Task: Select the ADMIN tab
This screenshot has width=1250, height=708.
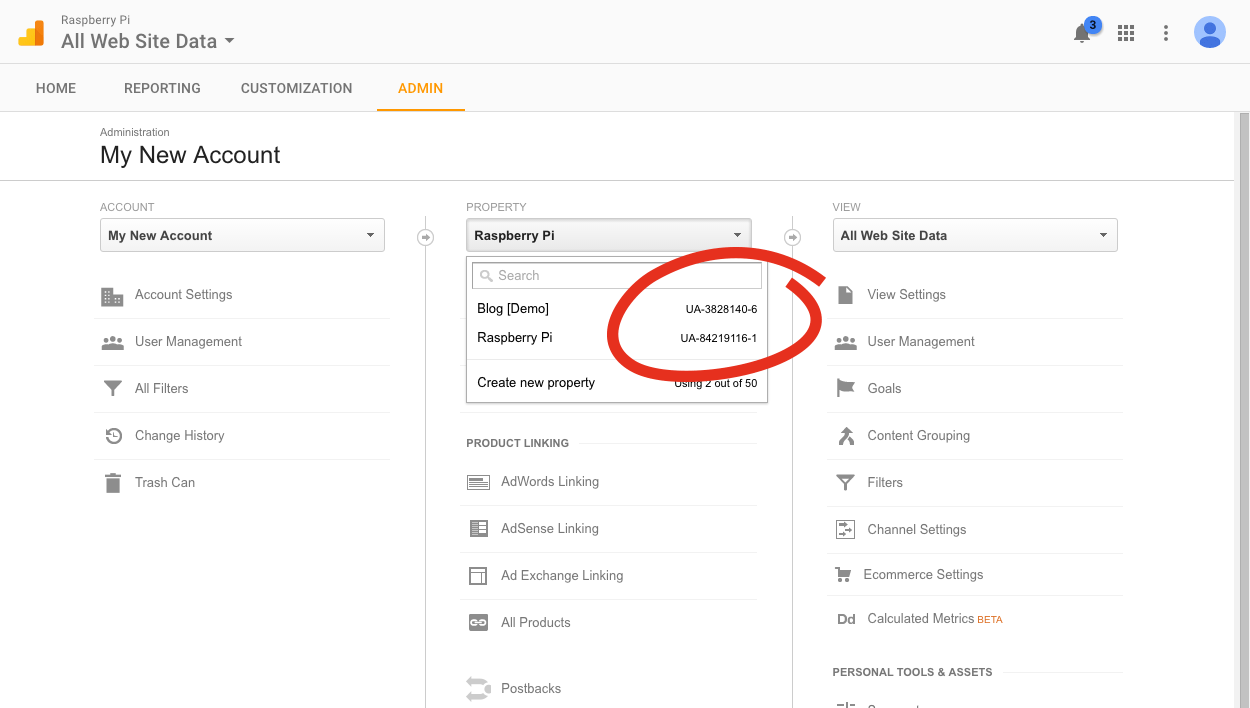Action: point(420,88)
